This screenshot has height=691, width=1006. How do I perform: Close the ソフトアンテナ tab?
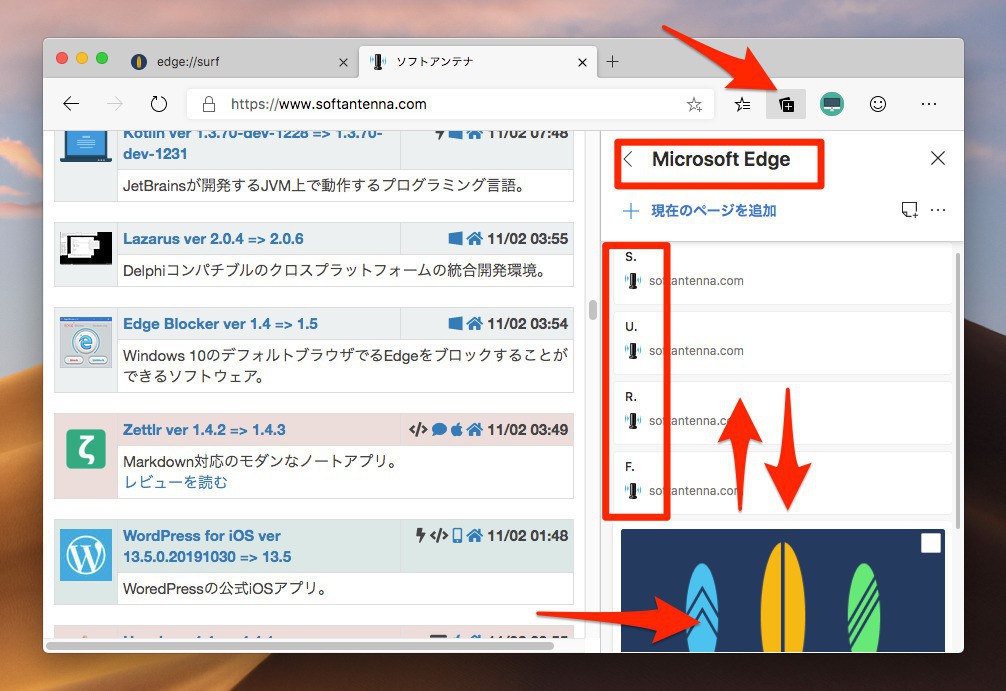coord(582,62)
